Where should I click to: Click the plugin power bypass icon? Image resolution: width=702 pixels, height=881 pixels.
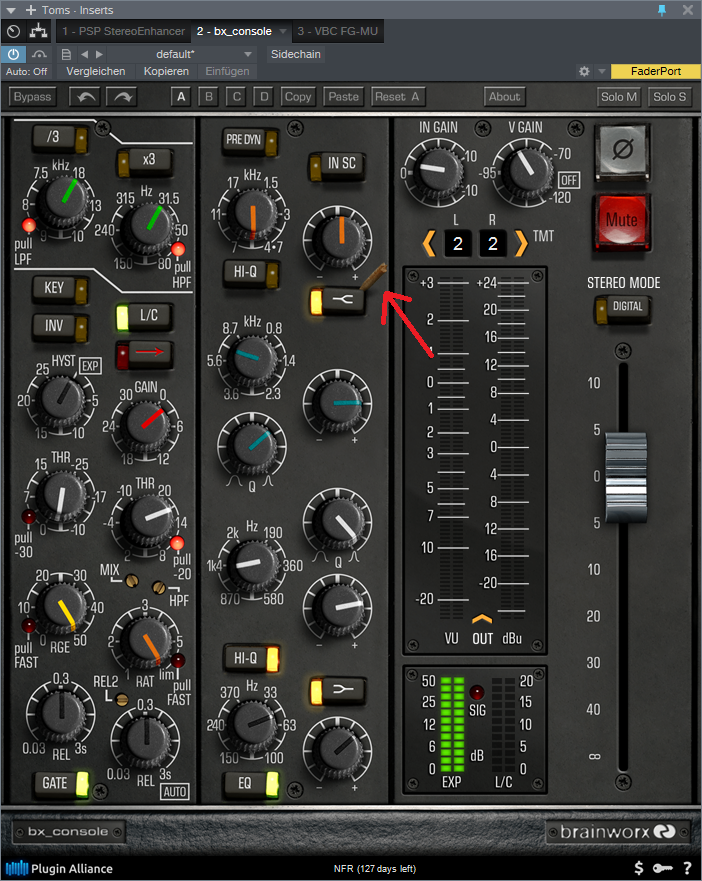13,55
